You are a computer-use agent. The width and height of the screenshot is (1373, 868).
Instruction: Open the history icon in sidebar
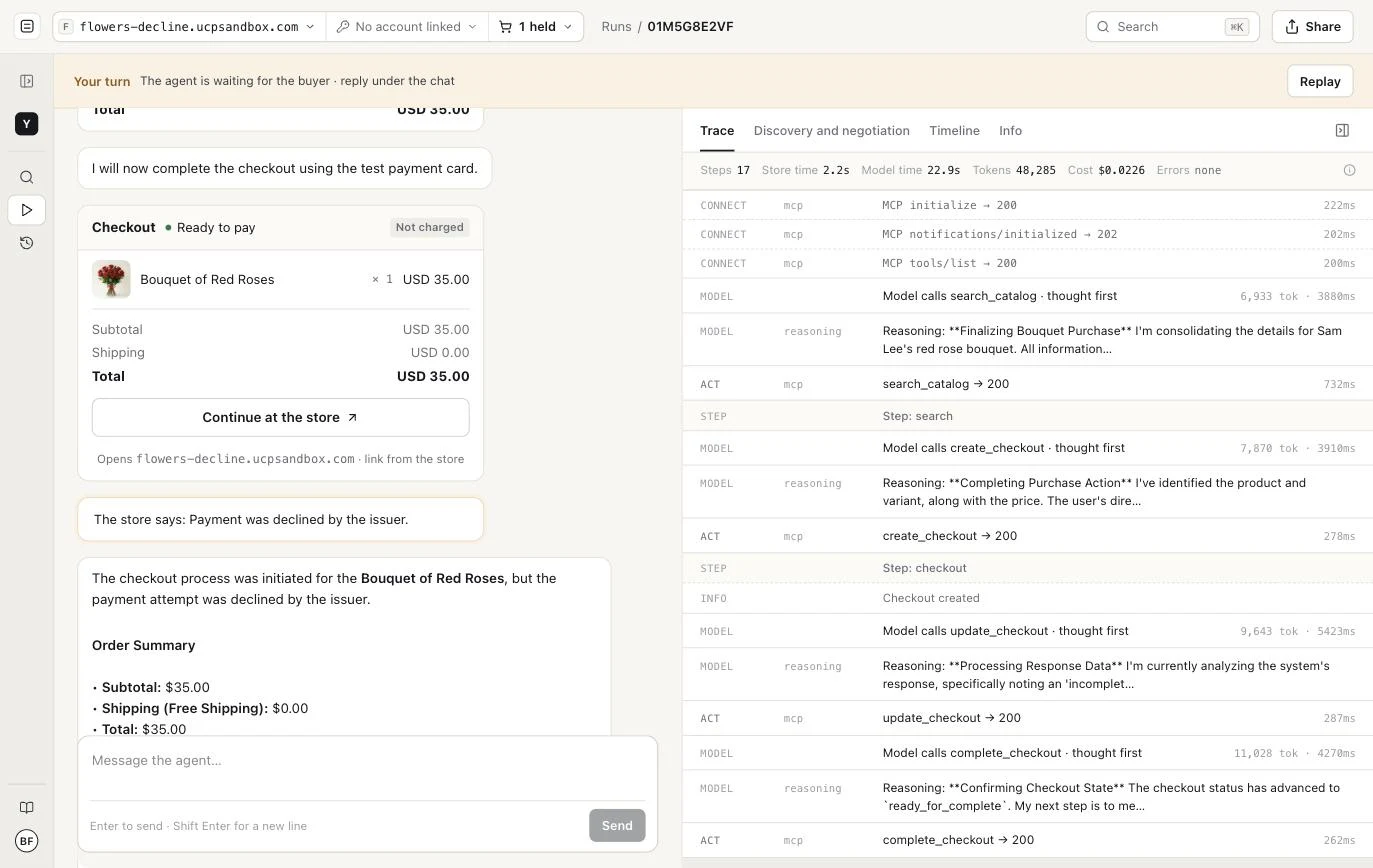[x=27, y=243]
